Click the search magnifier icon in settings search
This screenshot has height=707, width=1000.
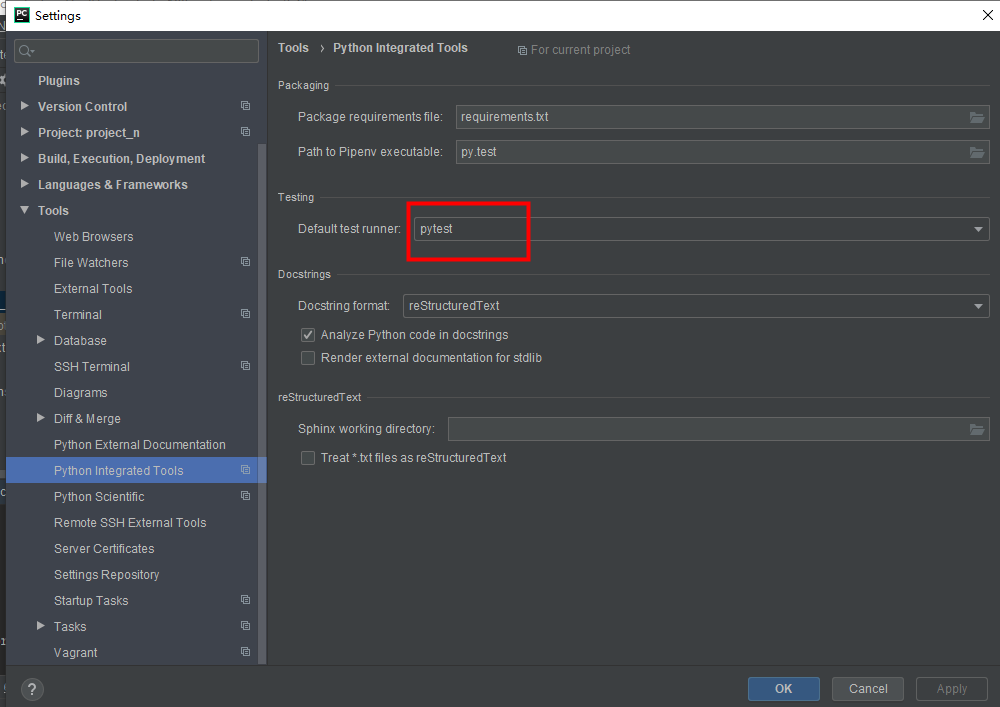click(26, 51)
